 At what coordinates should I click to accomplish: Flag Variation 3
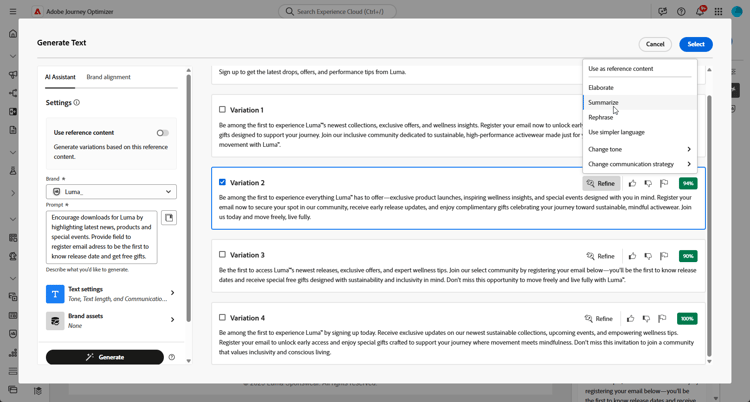tap(664, 256)
